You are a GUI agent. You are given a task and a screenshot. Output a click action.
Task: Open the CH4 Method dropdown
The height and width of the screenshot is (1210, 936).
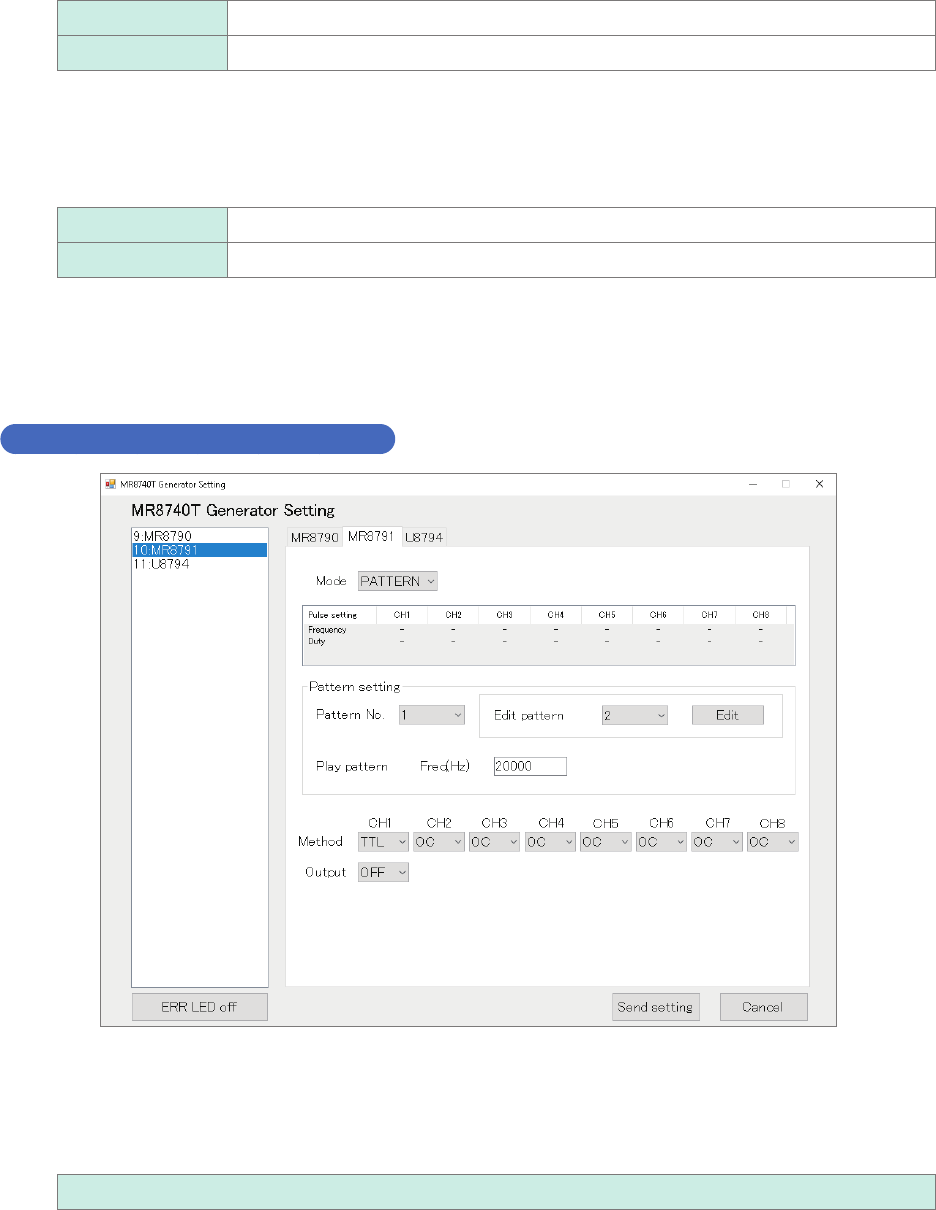(551, 842)
